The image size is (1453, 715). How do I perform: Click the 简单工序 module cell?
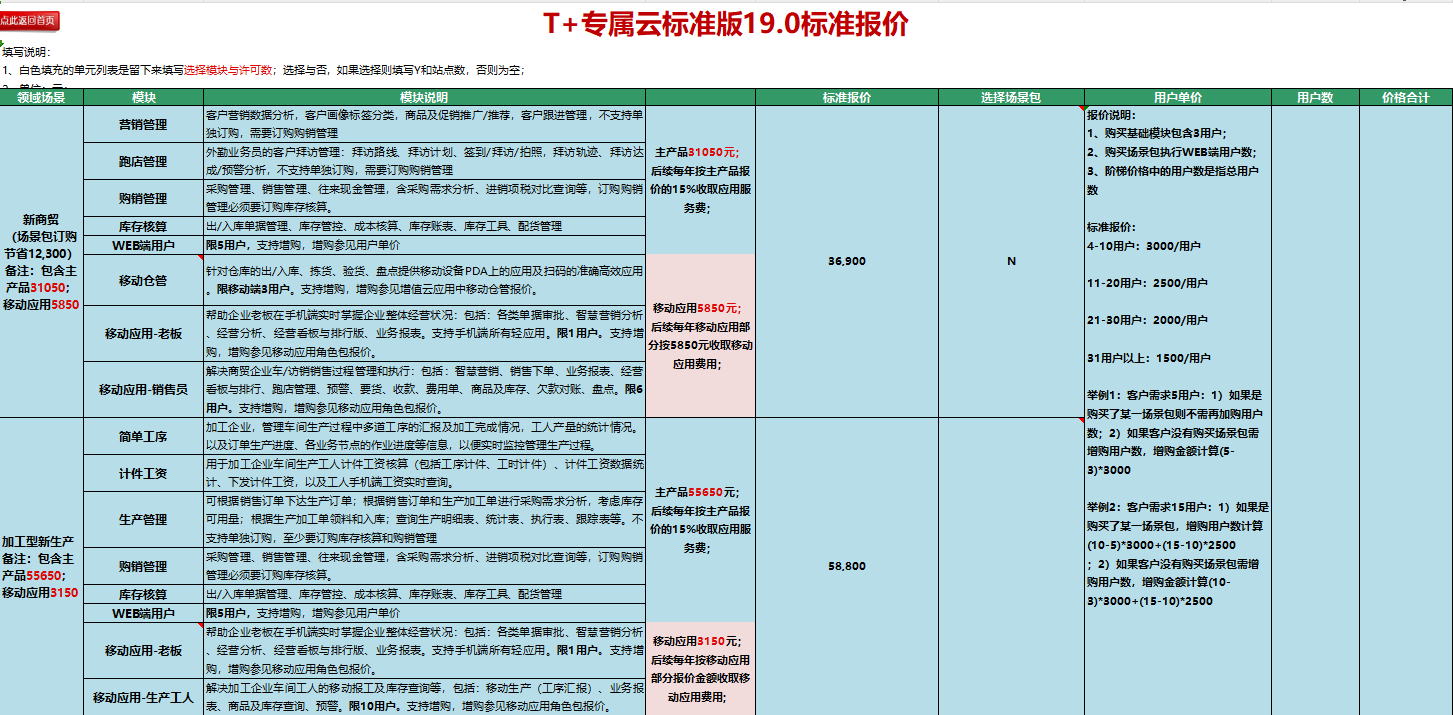pos(143,436)
